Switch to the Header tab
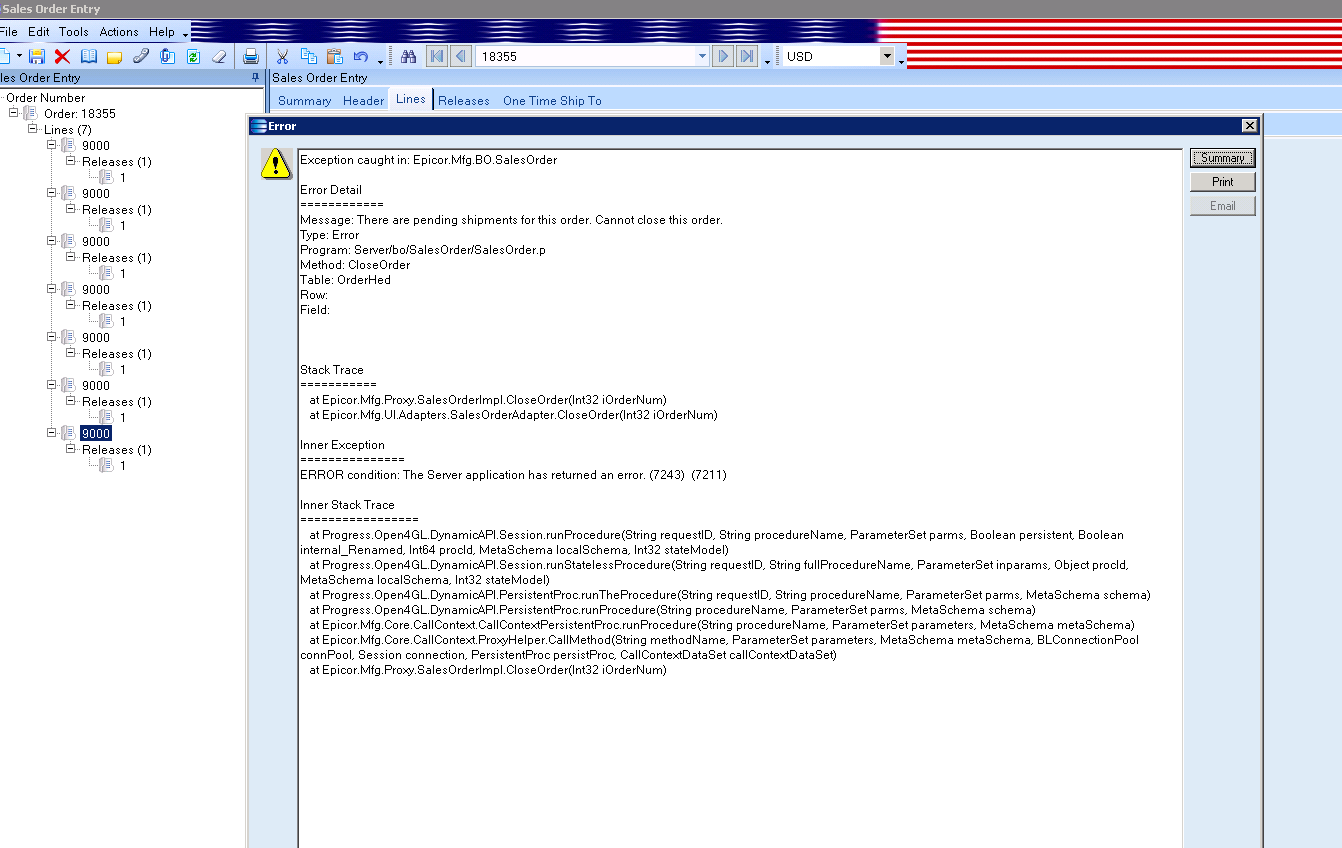 (x=364, y=100)
